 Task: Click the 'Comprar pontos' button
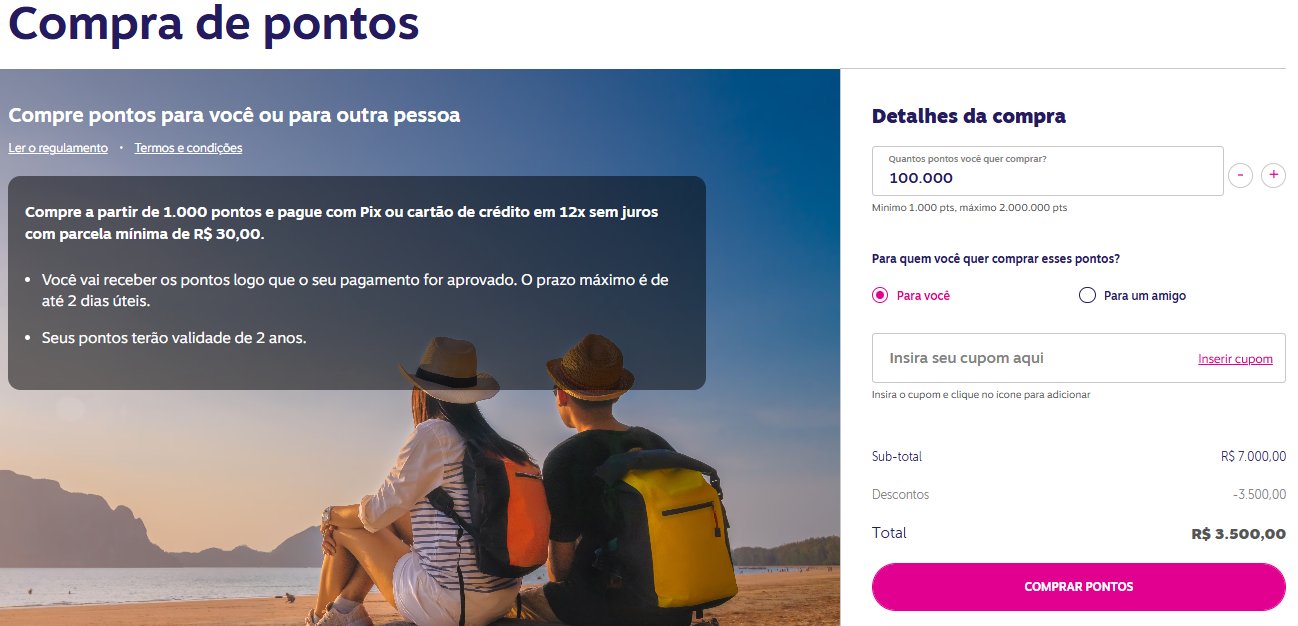point(1079,587)
